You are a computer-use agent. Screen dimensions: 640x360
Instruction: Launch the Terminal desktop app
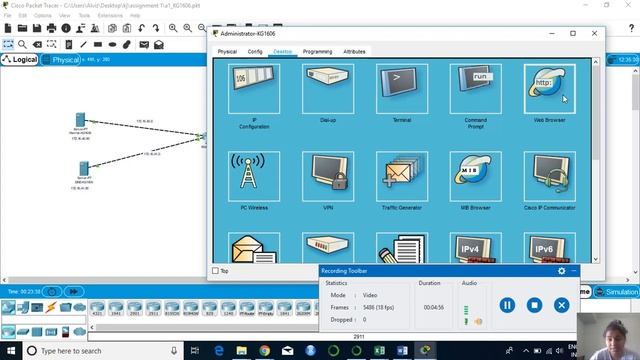coord(402,89)
